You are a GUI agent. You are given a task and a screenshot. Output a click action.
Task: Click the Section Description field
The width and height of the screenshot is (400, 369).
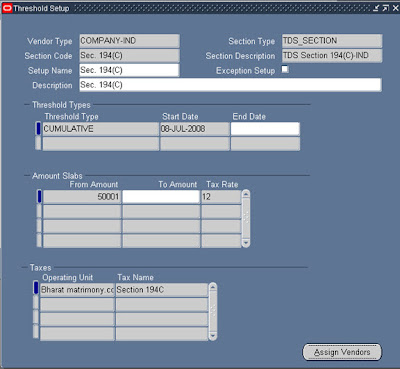[x=332, y=56]
